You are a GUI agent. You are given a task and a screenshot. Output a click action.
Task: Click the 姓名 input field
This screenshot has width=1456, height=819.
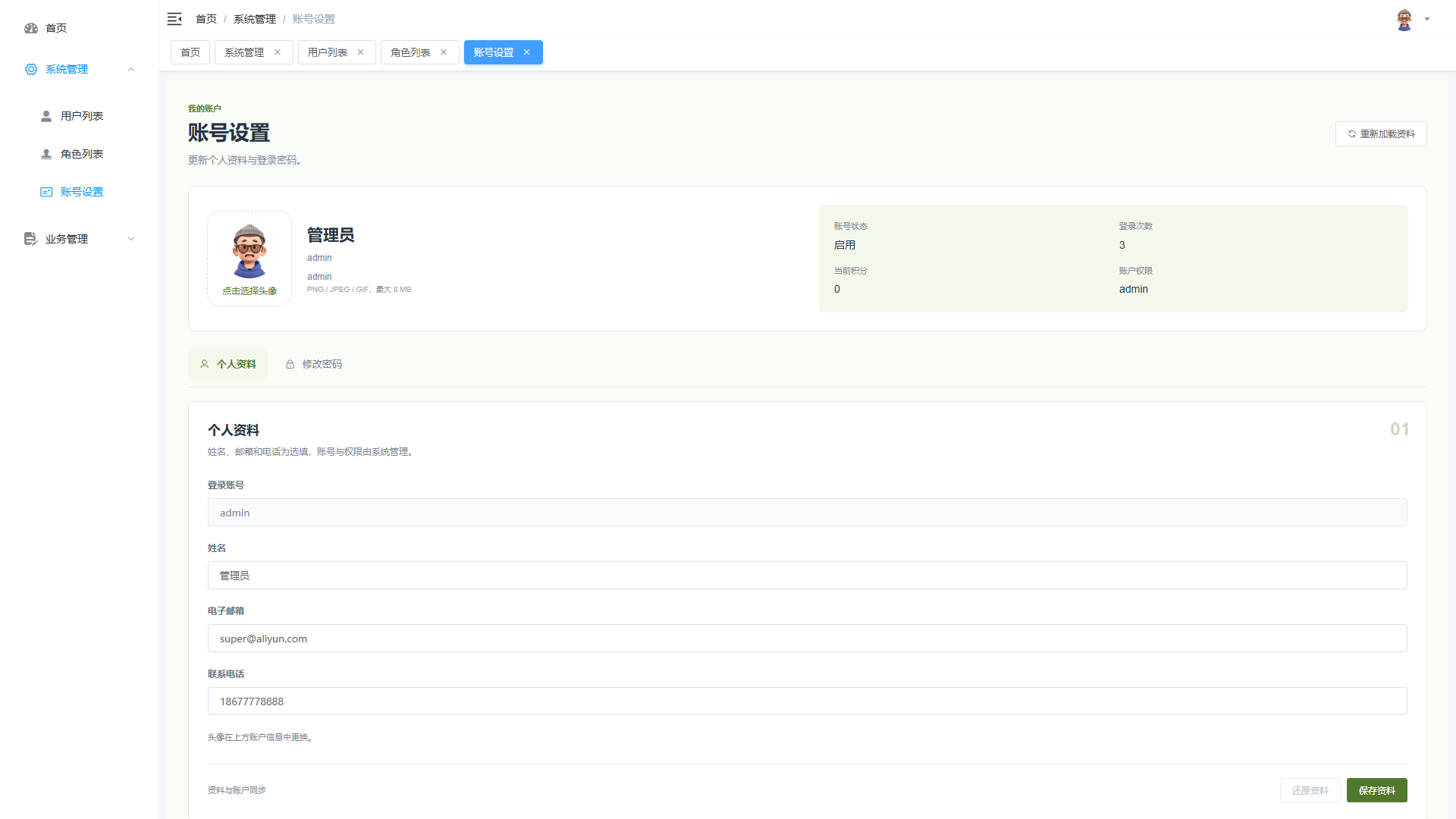pyautogui.click(x=808, y=576)
